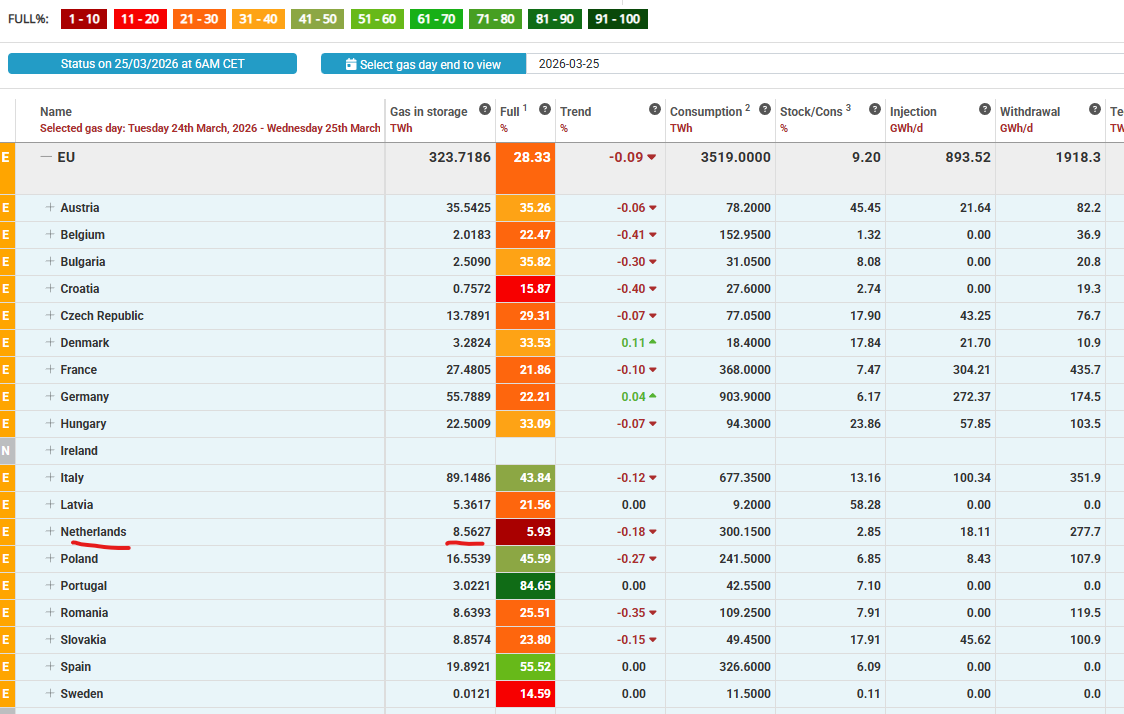This screenshot has height=714, width=1124.
Task: Open the Portugal country row link
Action: tap(83, 586)
